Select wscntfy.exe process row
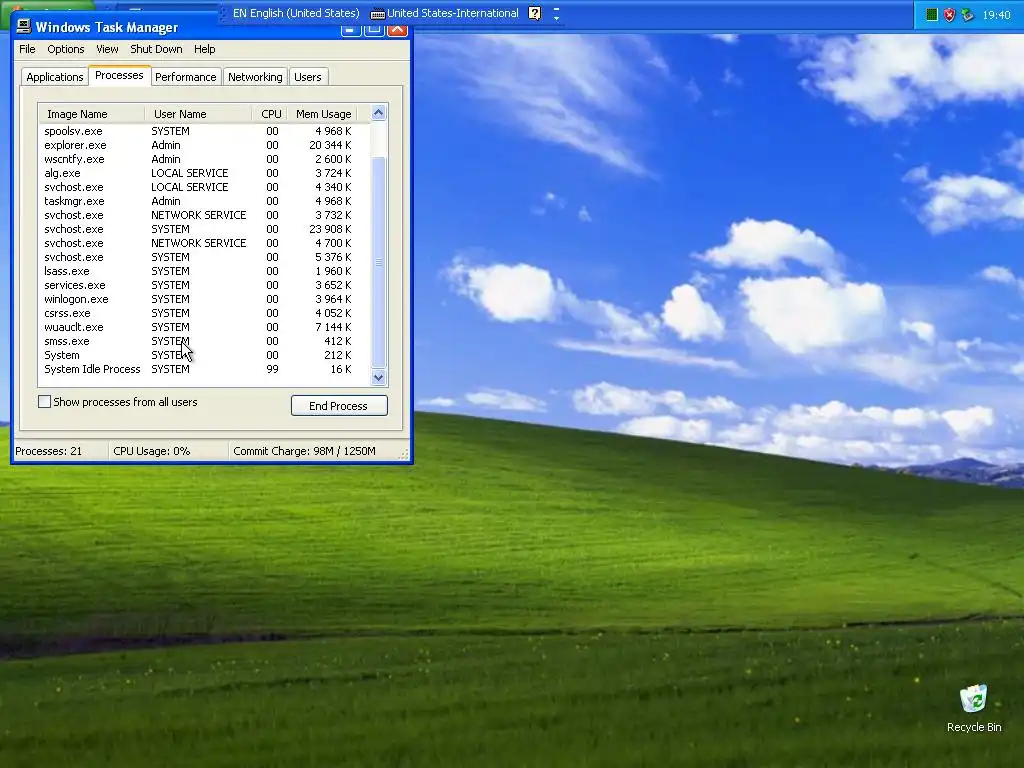Viewport: 1024px width, 768px height. coord(204,159)
